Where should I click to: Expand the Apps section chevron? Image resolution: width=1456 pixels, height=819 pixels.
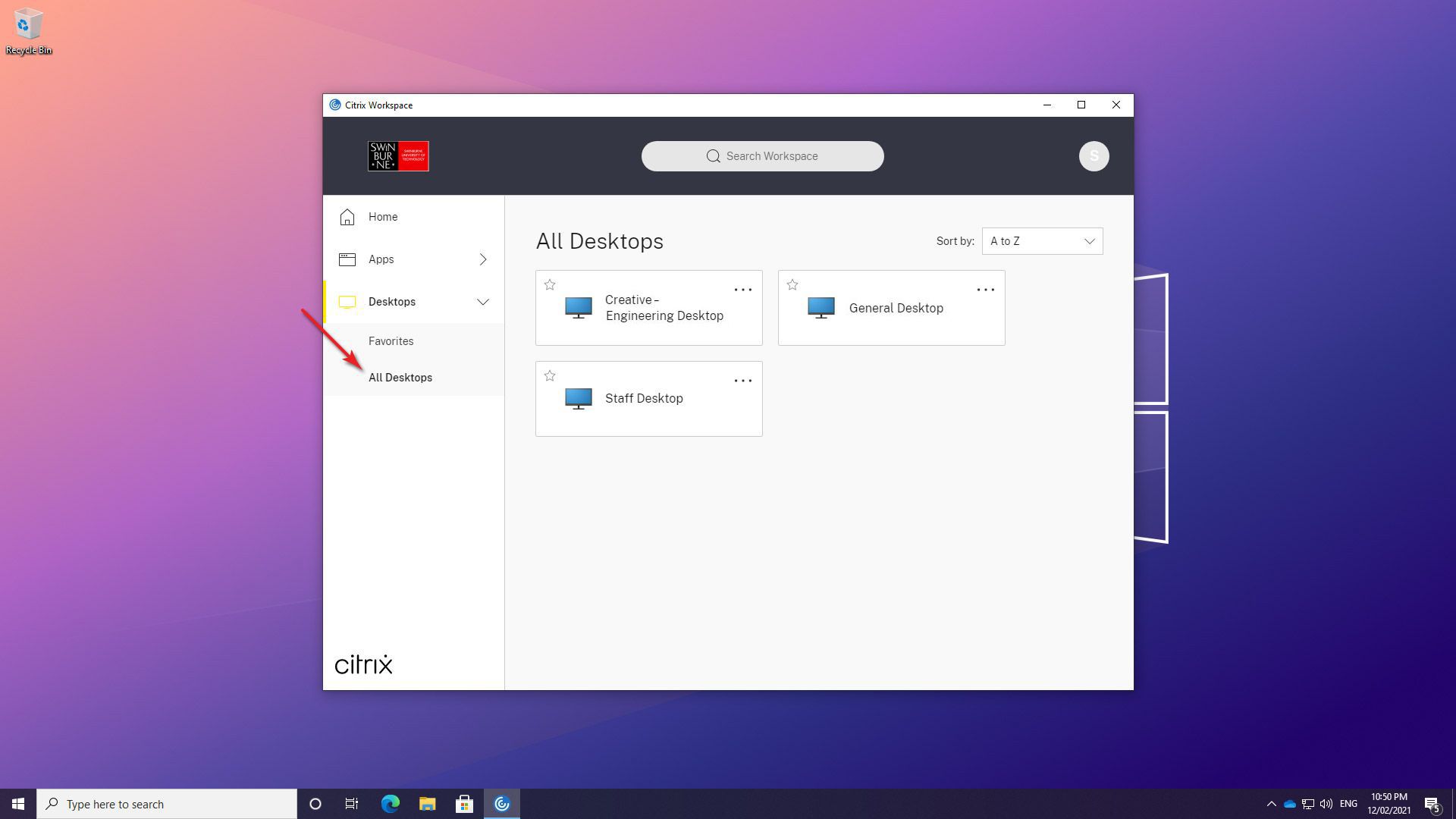click(483, 259)
